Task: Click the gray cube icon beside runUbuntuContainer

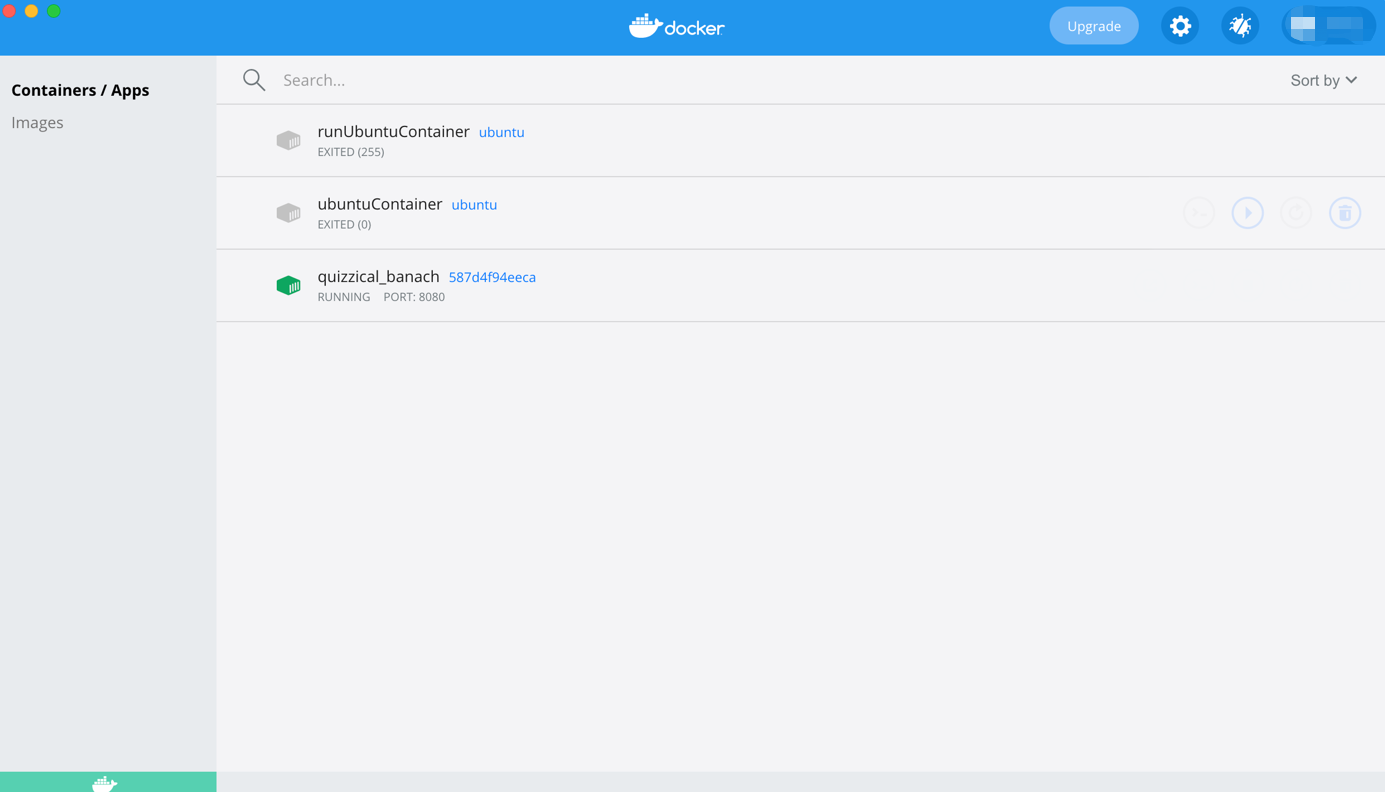Action: [288, 140]
